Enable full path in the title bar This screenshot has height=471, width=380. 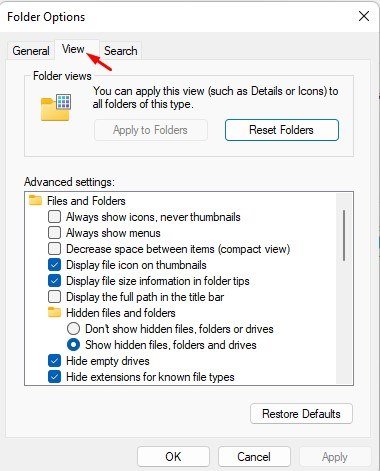tap(54, 297)
